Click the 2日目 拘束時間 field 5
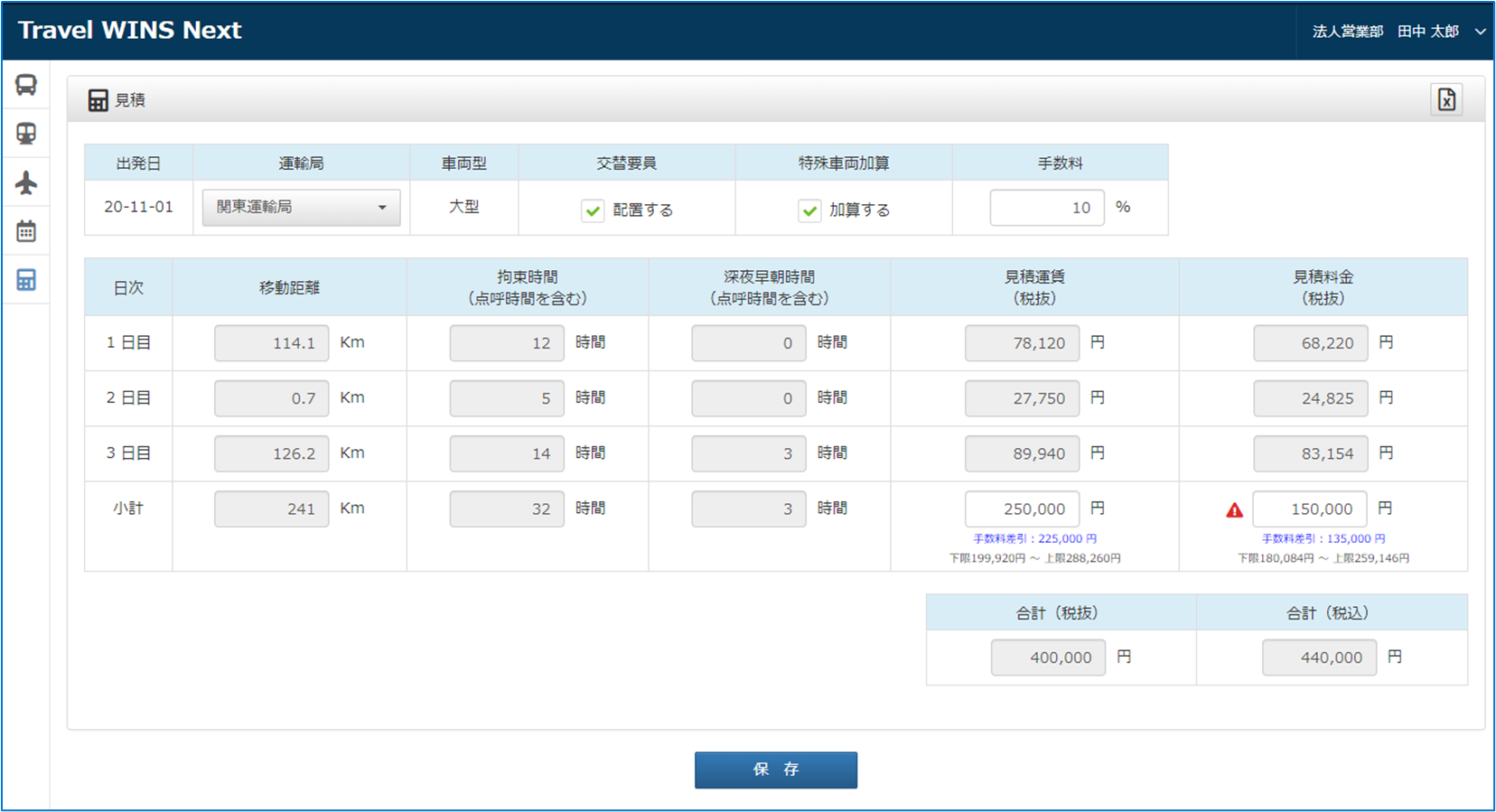This screenshot has width=1496, height=812. point(507,398)
